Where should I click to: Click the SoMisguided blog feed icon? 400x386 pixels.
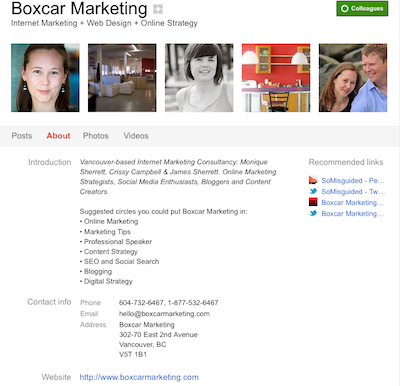[x=313, y=180]
